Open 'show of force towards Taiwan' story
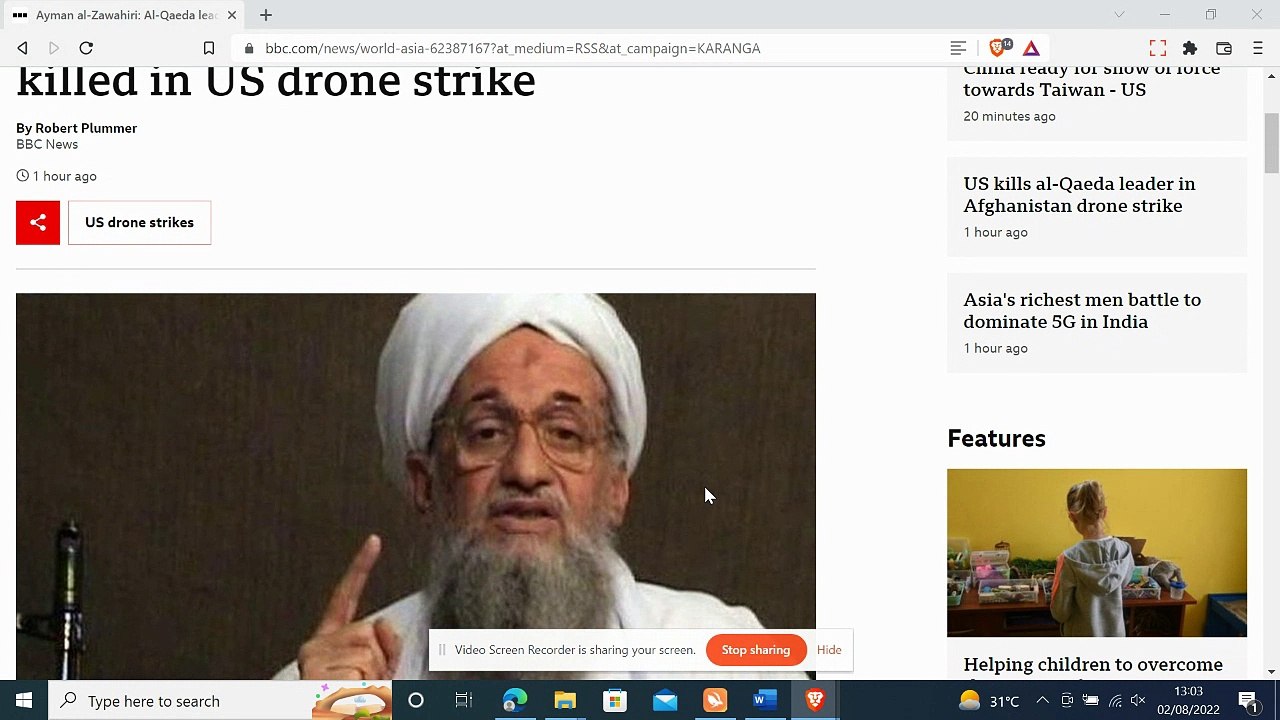 pyautogui.click(x=1091, y=79)
